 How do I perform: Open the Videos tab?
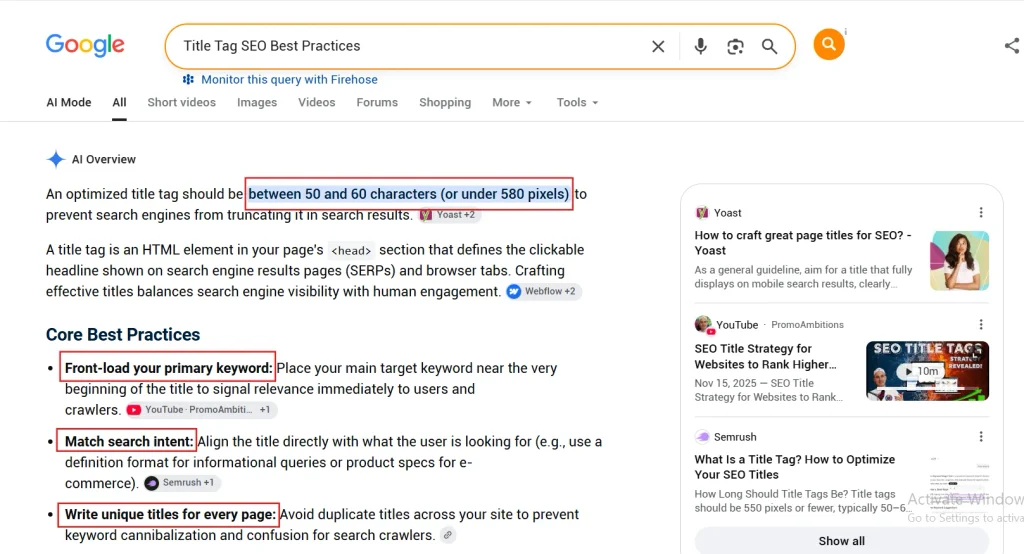coord(317,103)
